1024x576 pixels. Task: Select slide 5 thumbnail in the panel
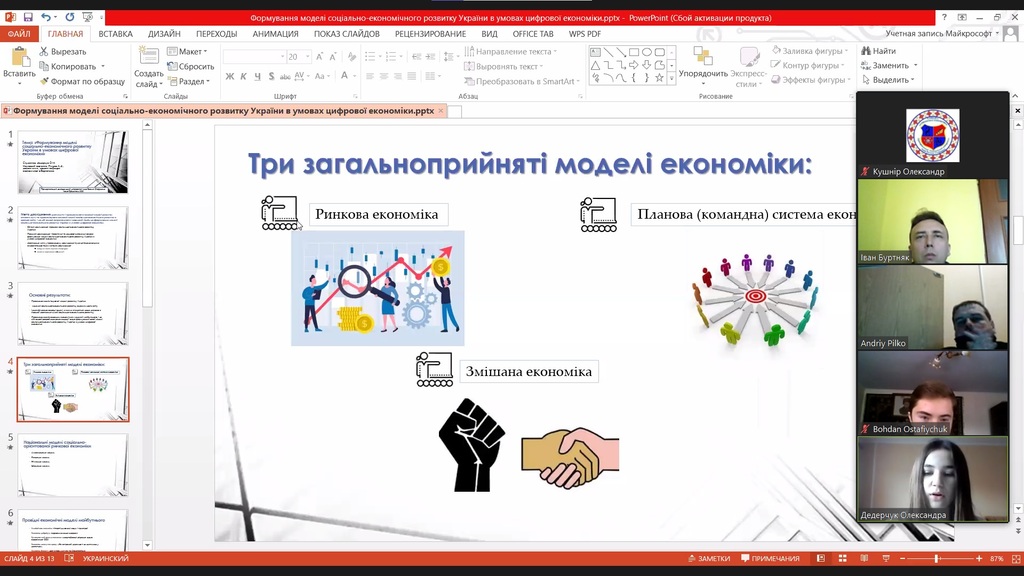[x=73, y=465]
